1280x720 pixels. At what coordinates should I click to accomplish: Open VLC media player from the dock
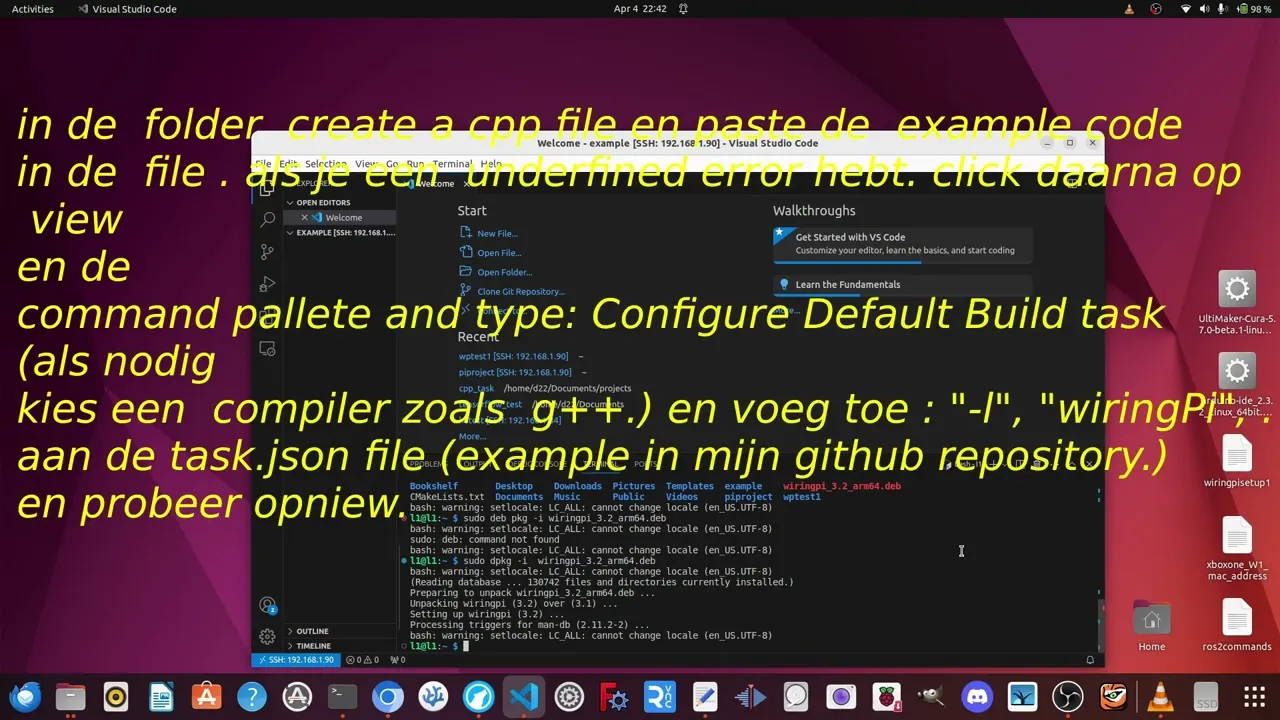(x=1159, y=696)
